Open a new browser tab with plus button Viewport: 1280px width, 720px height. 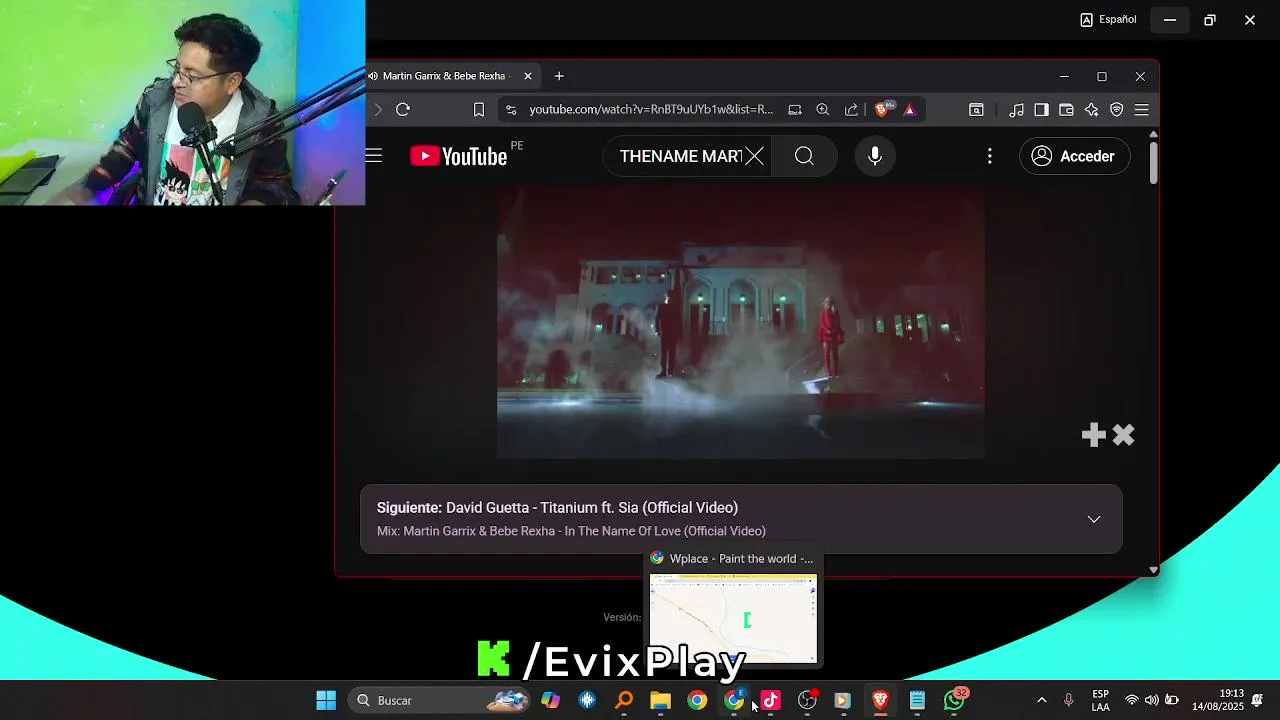[559, 76]
